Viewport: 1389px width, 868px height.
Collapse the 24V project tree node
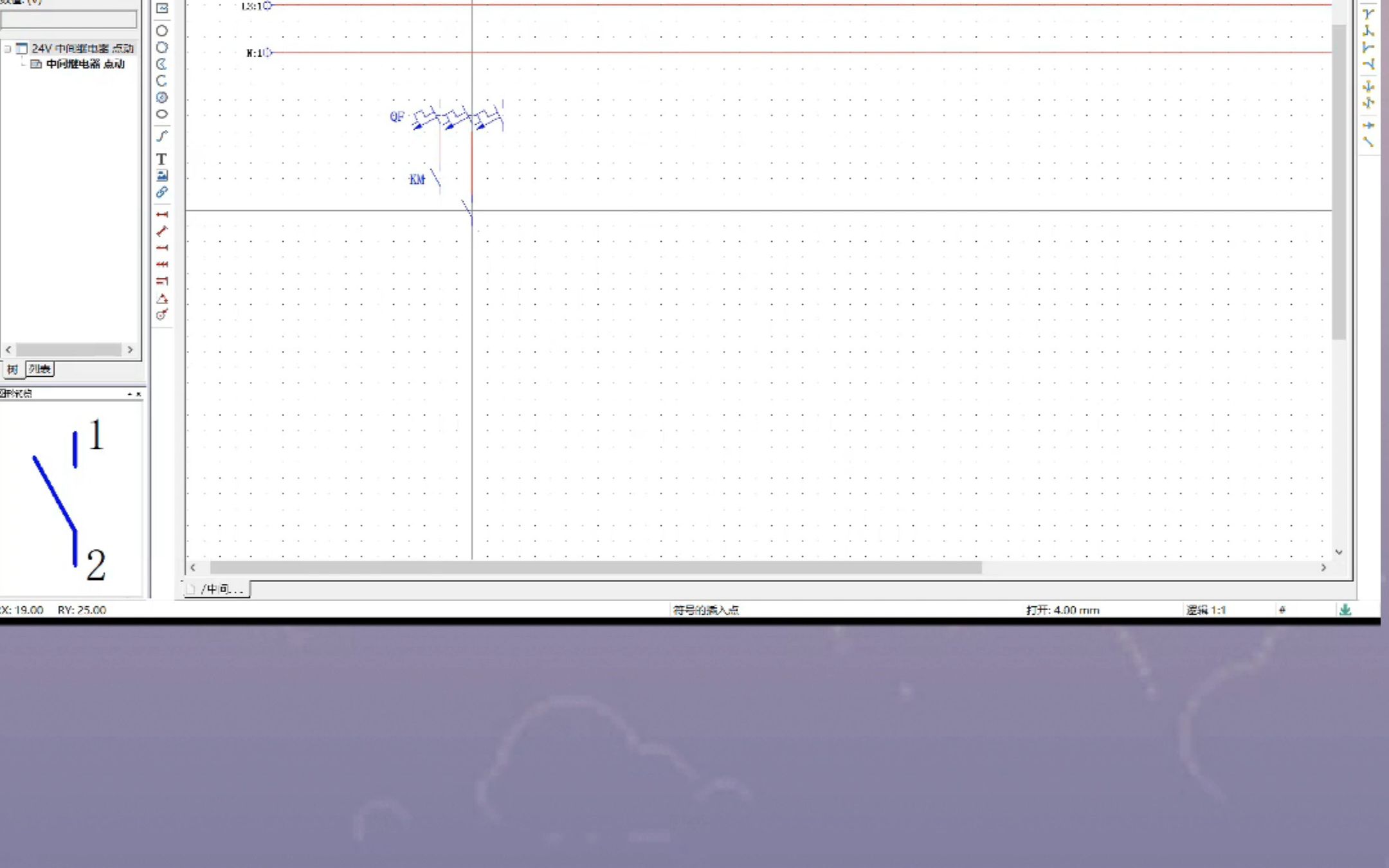[8, 49]
